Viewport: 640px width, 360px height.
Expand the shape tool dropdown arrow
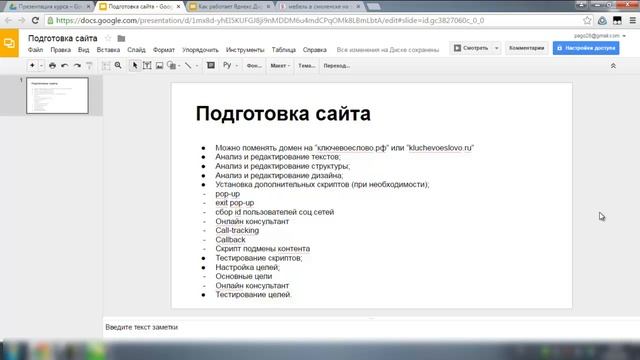(179, 66)
